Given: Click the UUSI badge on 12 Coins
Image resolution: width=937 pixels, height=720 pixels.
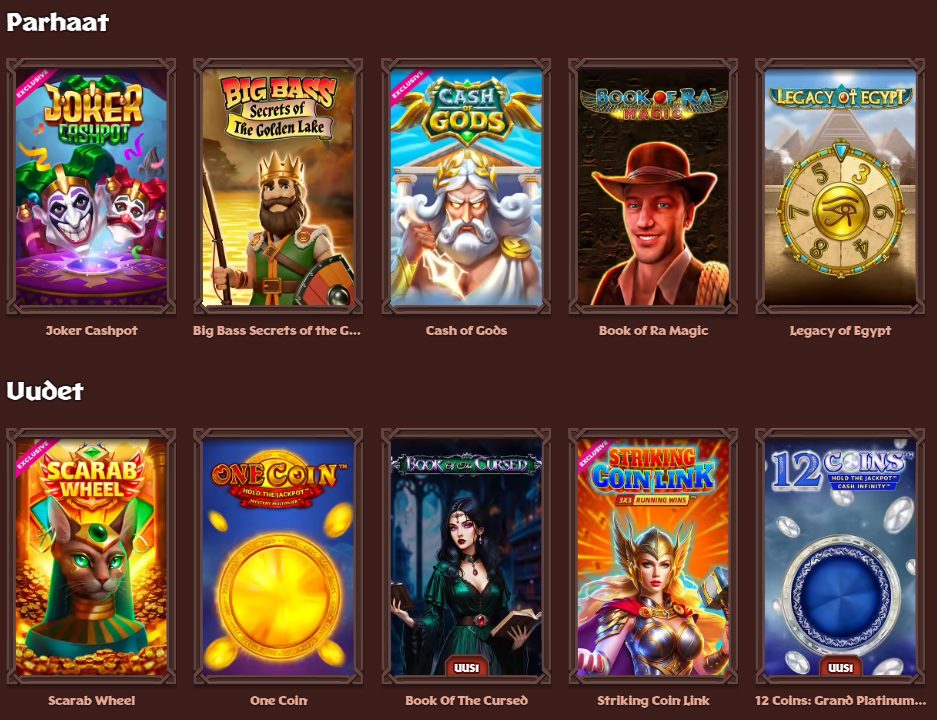Looking at the screenshot, I should click(840, 667).
